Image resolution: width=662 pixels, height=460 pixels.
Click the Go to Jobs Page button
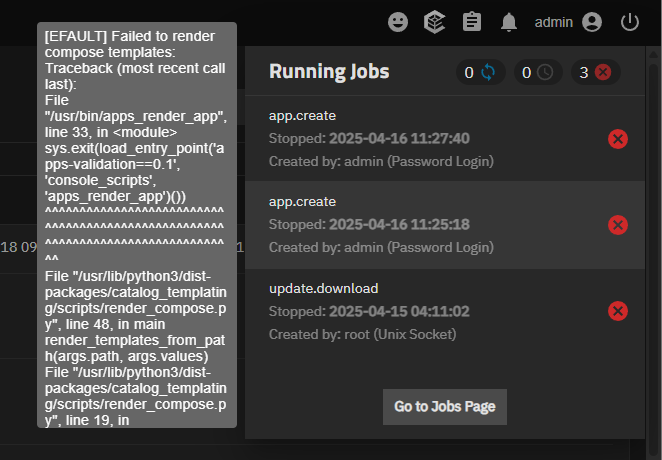444,407
